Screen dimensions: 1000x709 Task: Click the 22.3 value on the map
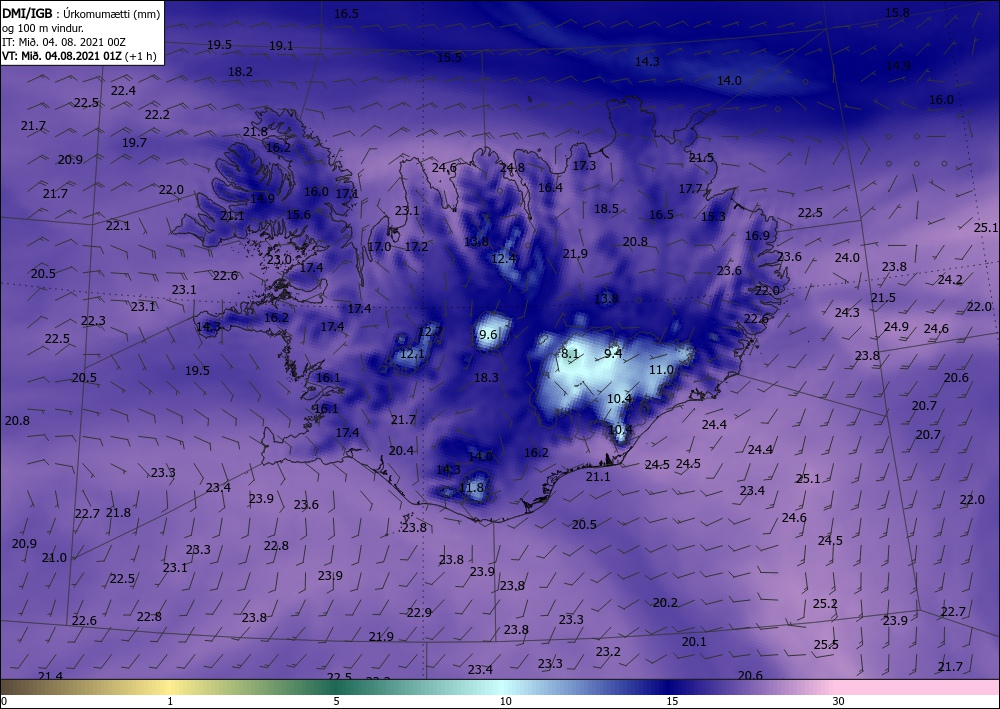tap(93, 320)
